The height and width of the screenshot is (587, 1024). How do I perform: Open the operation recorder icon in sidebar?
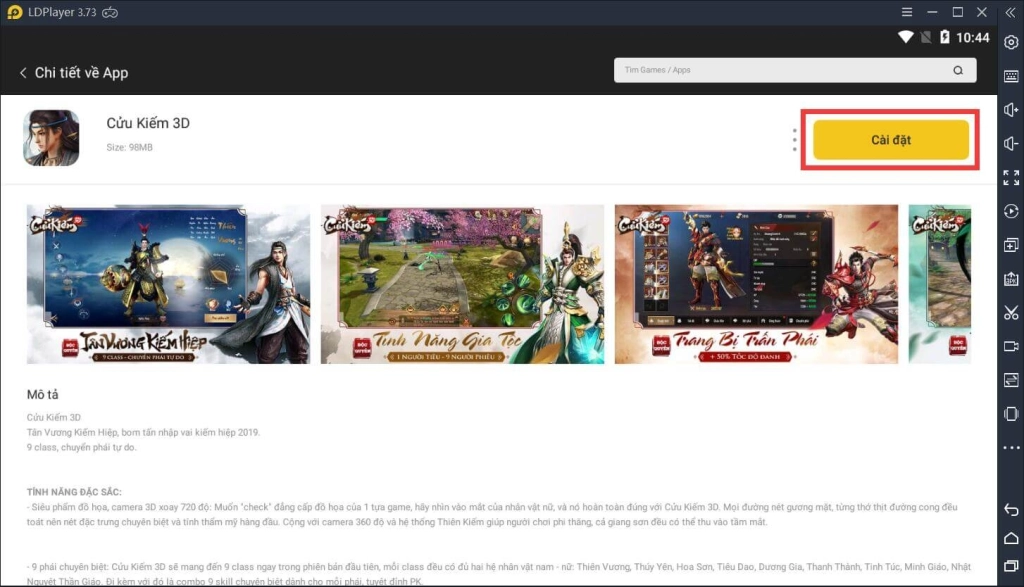(x=1011, y=212)
